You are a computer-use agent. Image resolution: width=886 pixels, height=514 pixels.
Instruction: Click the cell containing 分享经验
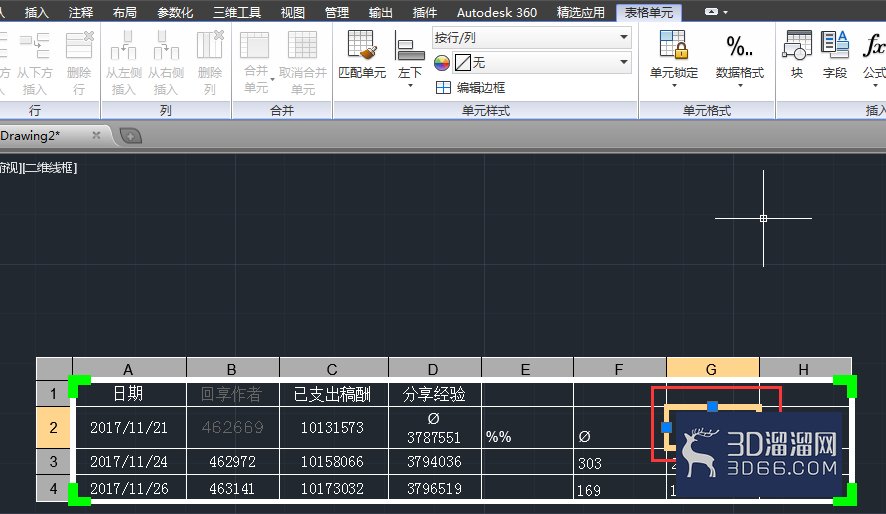[x=435, y=394]
